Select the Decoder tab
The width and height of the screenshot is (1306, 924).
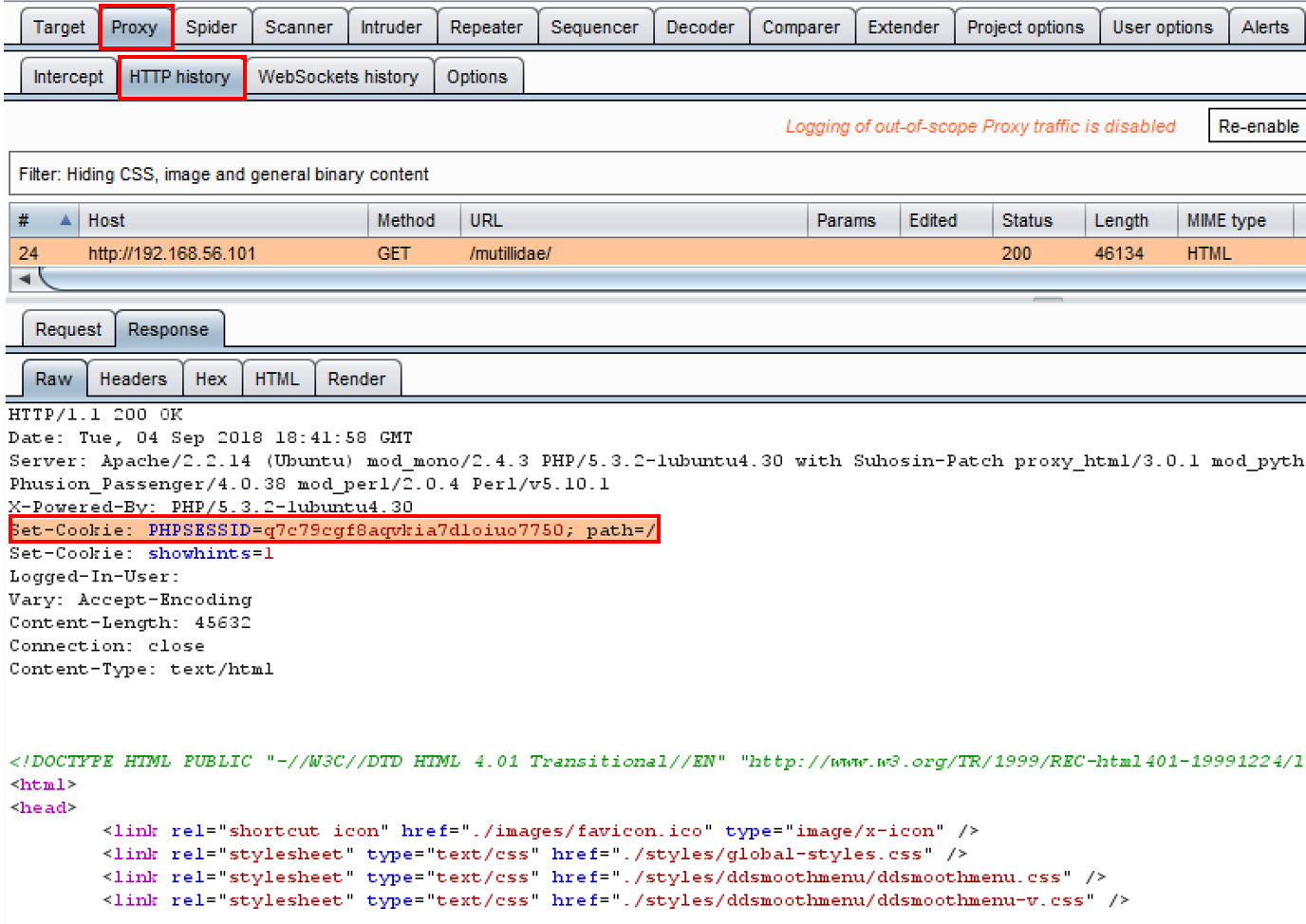point(700,28)
